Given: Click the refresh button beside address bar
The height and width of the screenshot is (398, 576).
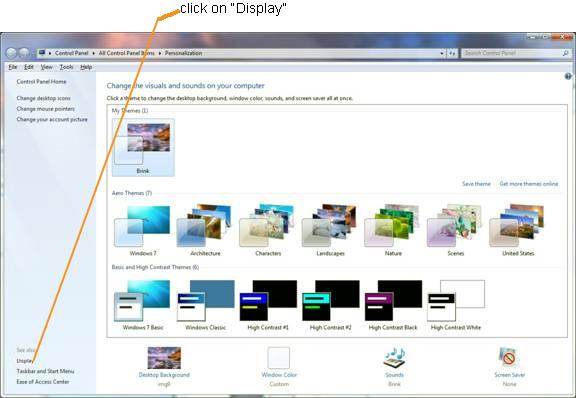Looking at the screenshot, I should point(452,53).
